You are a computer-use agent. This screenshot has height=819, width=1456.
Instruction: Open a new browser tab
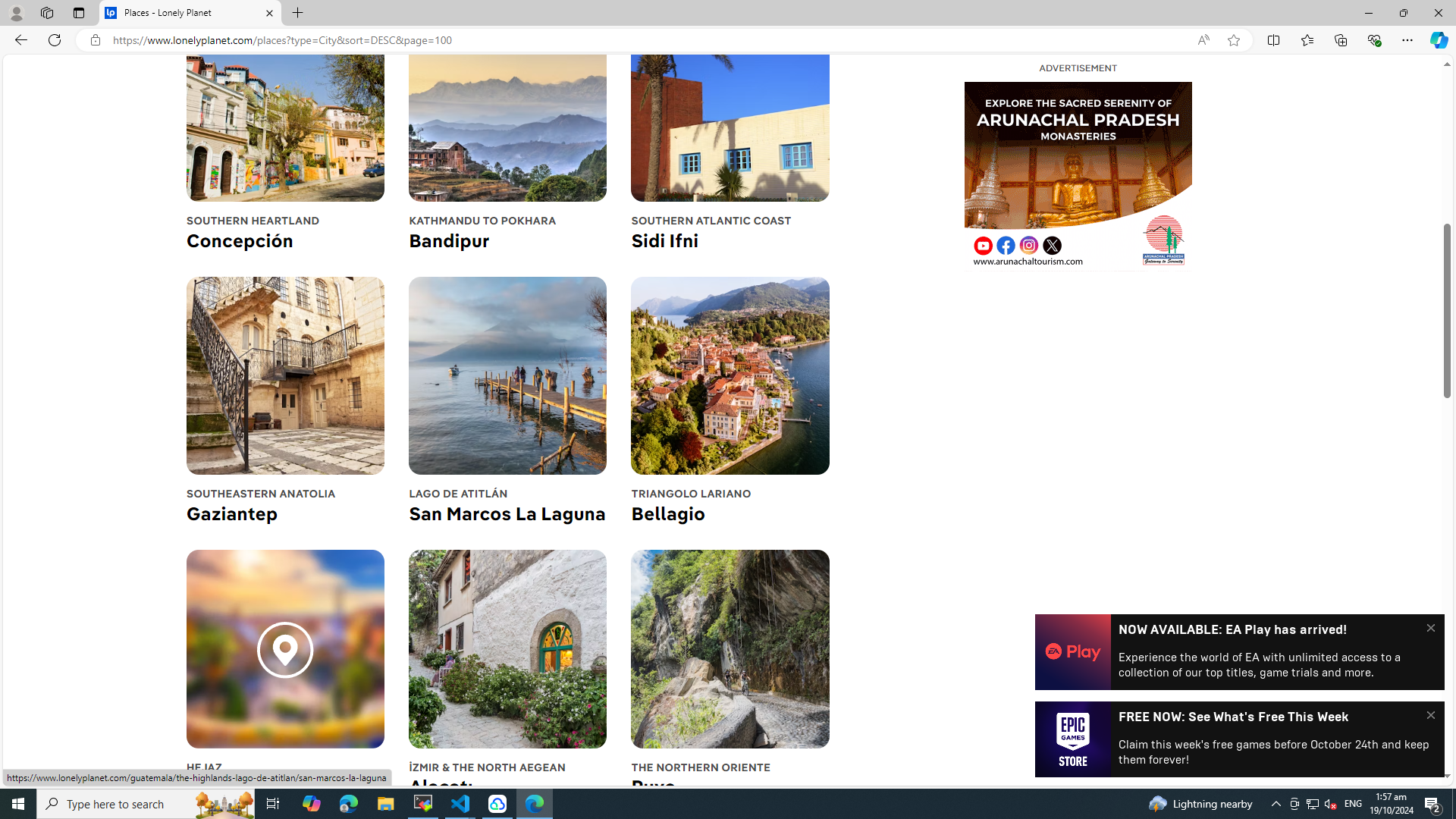(297, 13)
